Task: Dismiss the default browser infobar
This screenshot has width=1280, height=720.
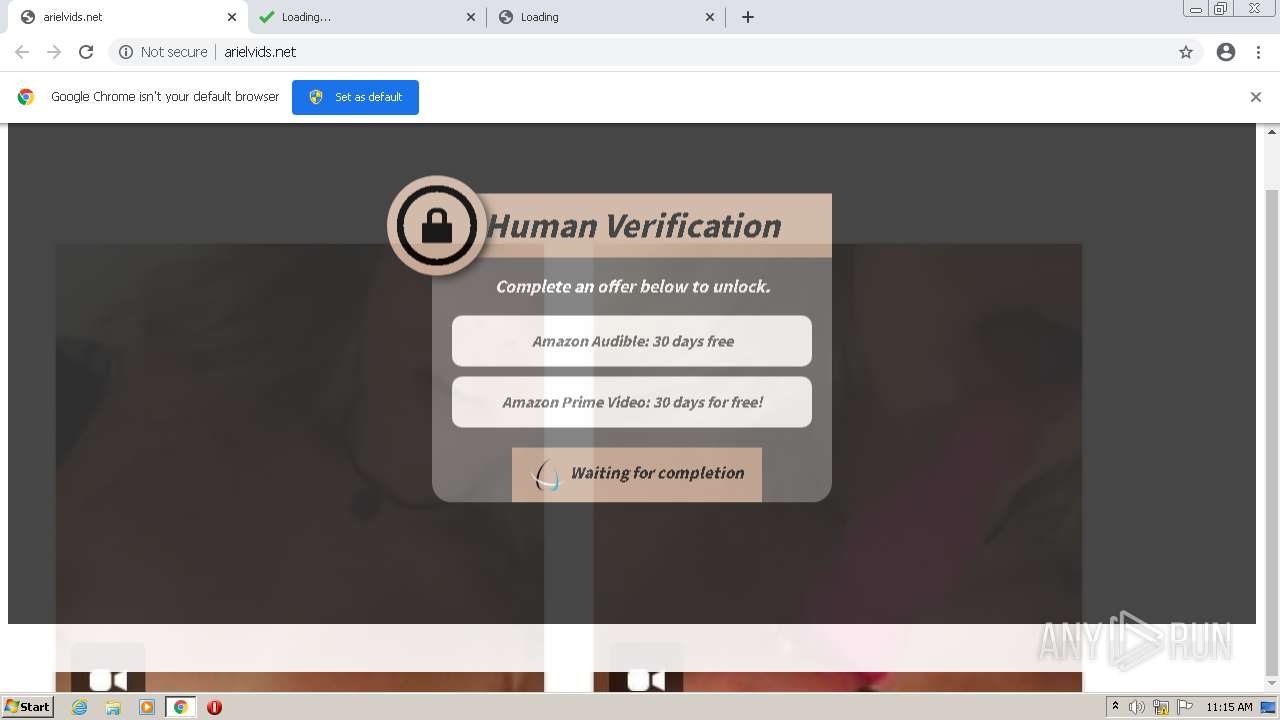Action: [x=1256, y=97]
